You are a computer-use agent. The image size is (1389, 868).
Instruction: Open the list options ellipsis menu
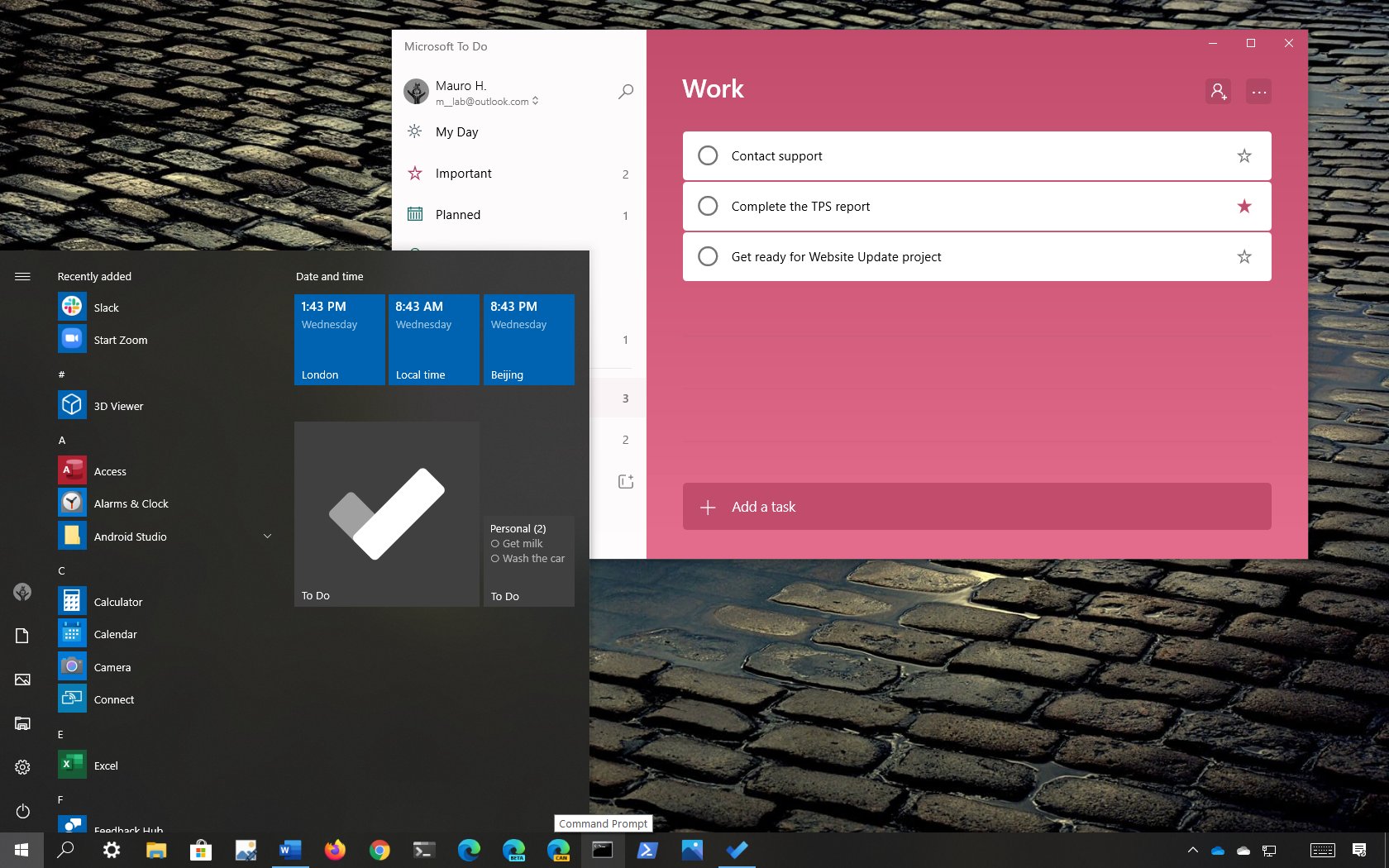click(x=1258, y=92)
